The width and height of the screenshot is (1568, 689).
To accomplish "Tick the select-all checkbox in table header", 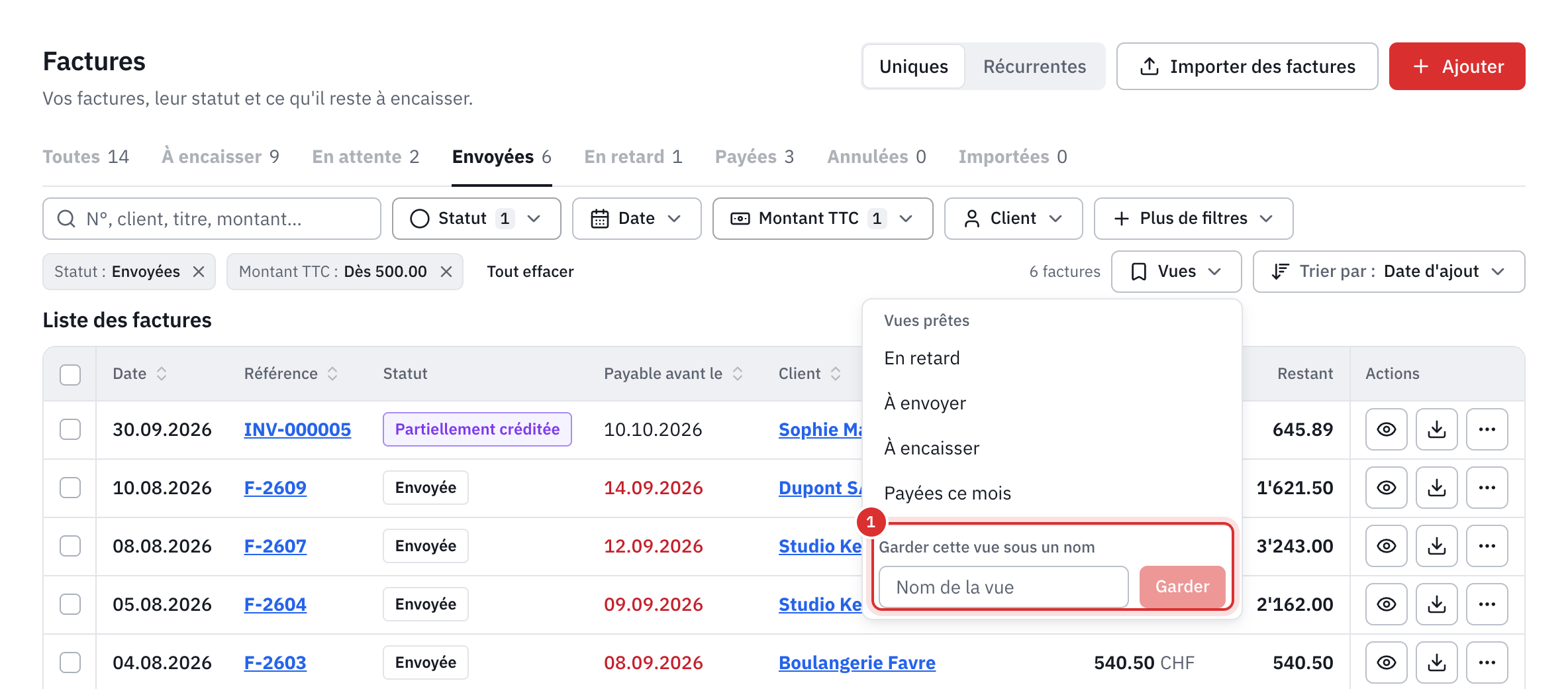I will pyautogui.click(x=70, y=374).
